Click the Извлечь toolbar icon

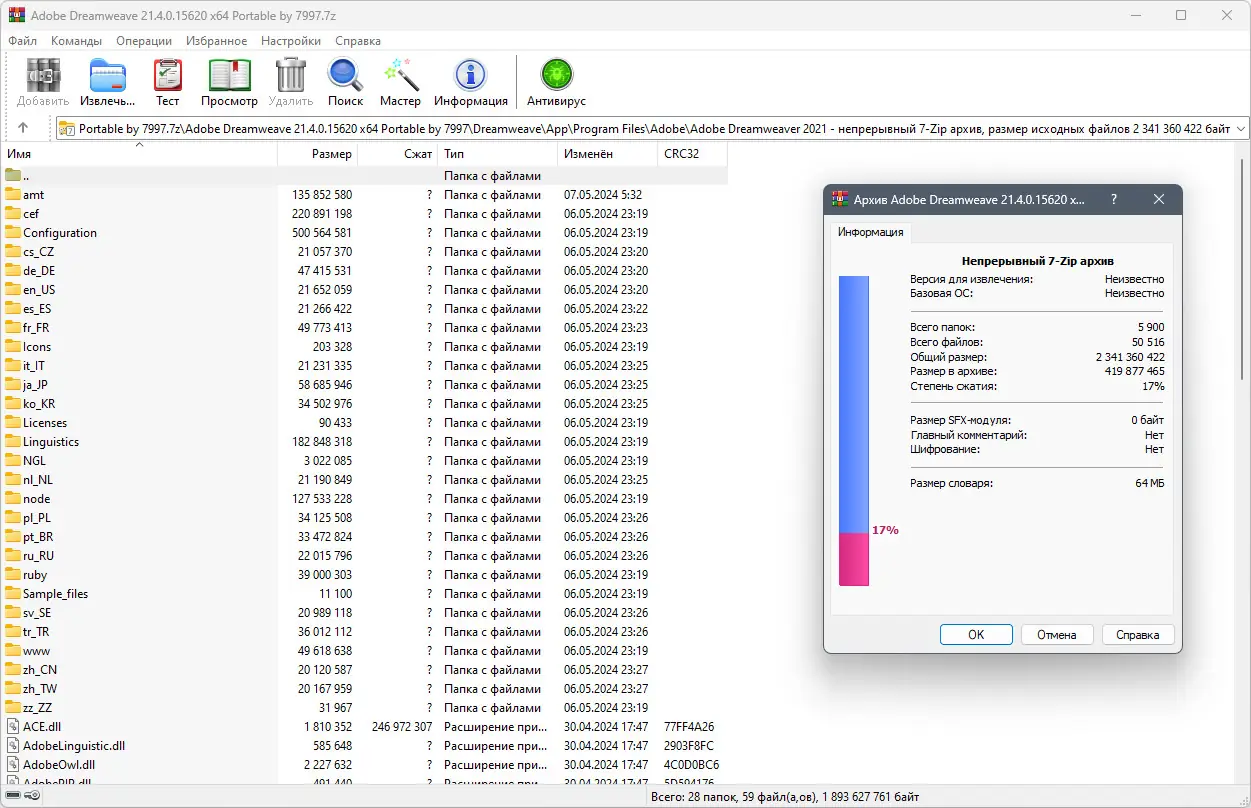pyautogui.click(x=107, y=76)
